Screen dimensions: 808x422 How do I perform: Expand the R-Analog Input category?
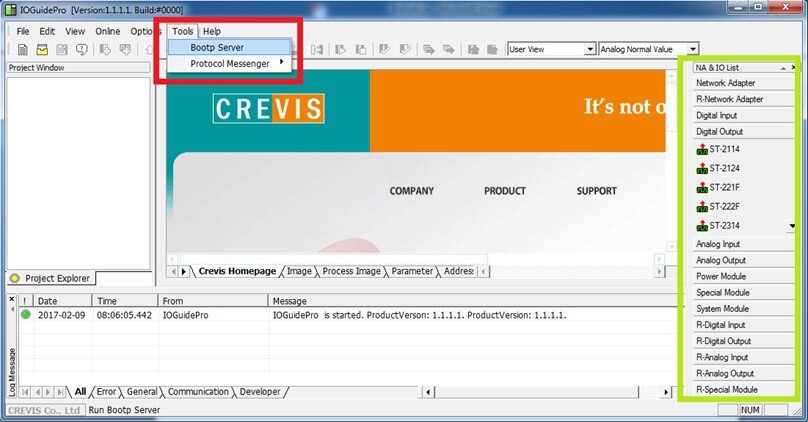coord(744,357)
